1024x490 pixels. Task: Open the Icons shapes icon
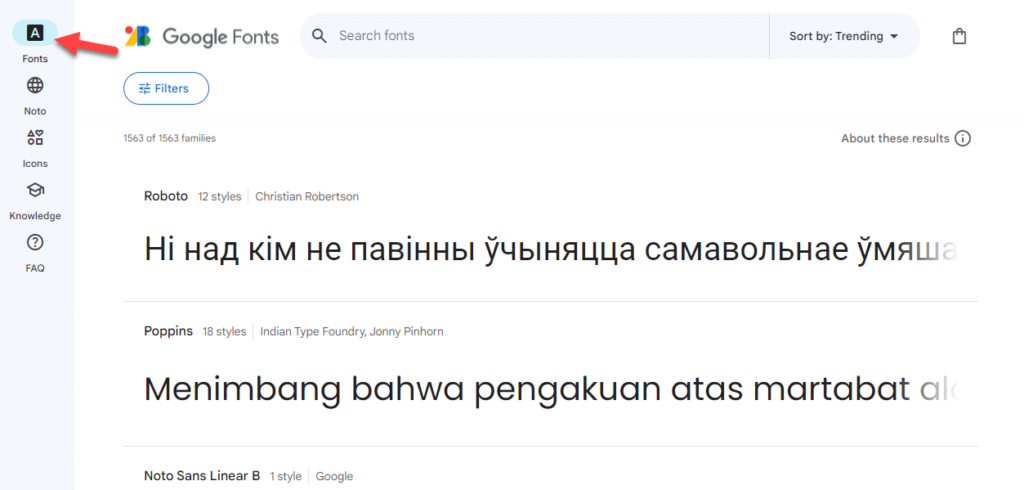click(x=35, y=138)
